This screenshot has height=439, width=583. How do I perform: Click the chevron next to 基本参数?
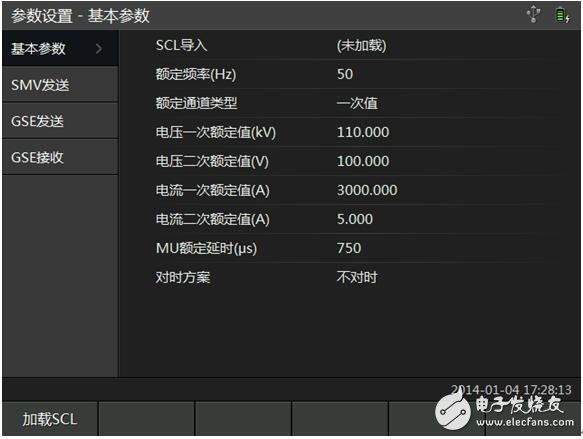[99, 49]
